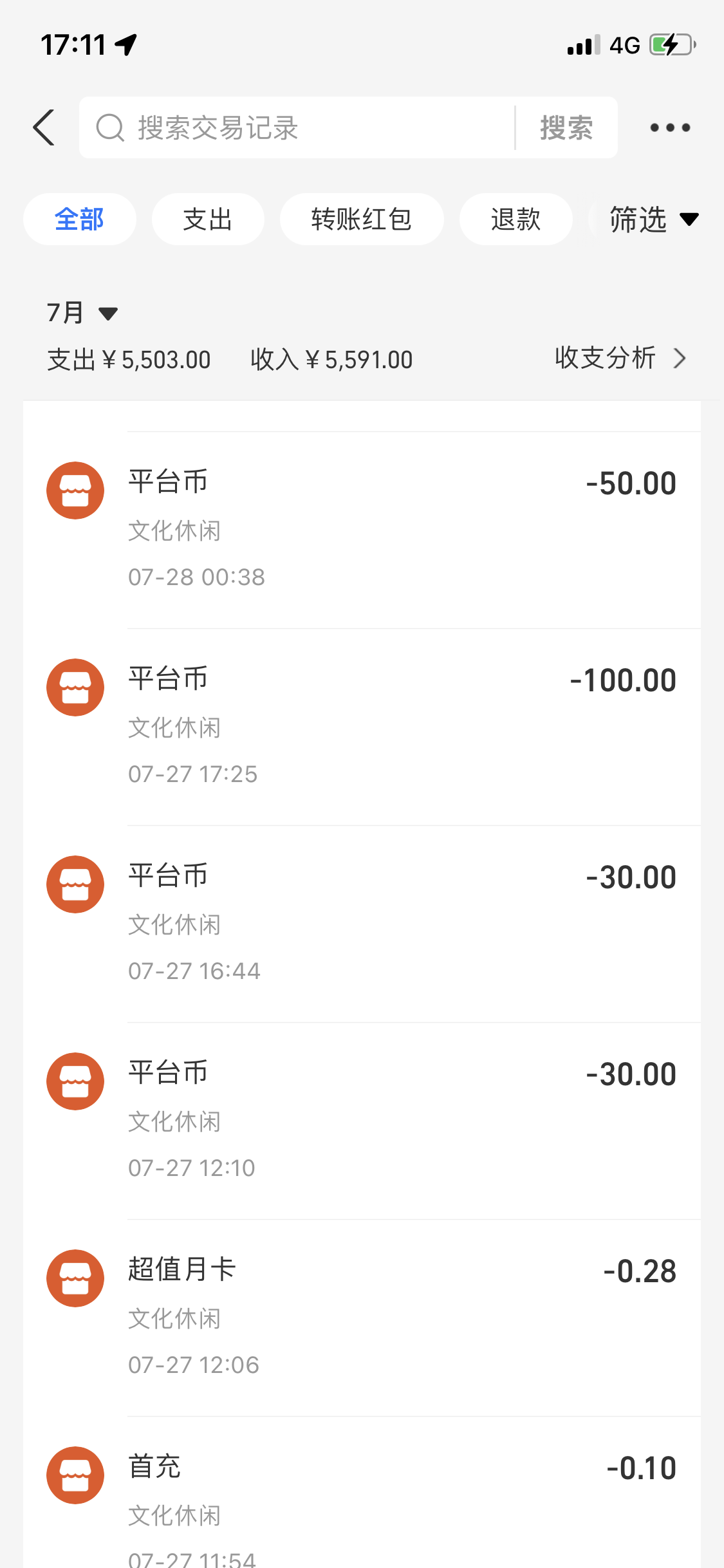Switch to the 转账红包 tab

[361, 219]
